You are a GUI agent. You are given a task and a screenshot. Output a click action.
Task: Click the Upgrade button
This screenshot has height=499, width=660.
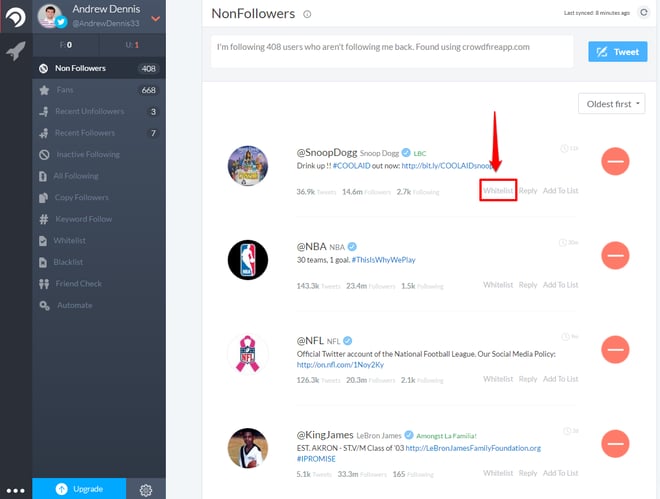point(79,488)
